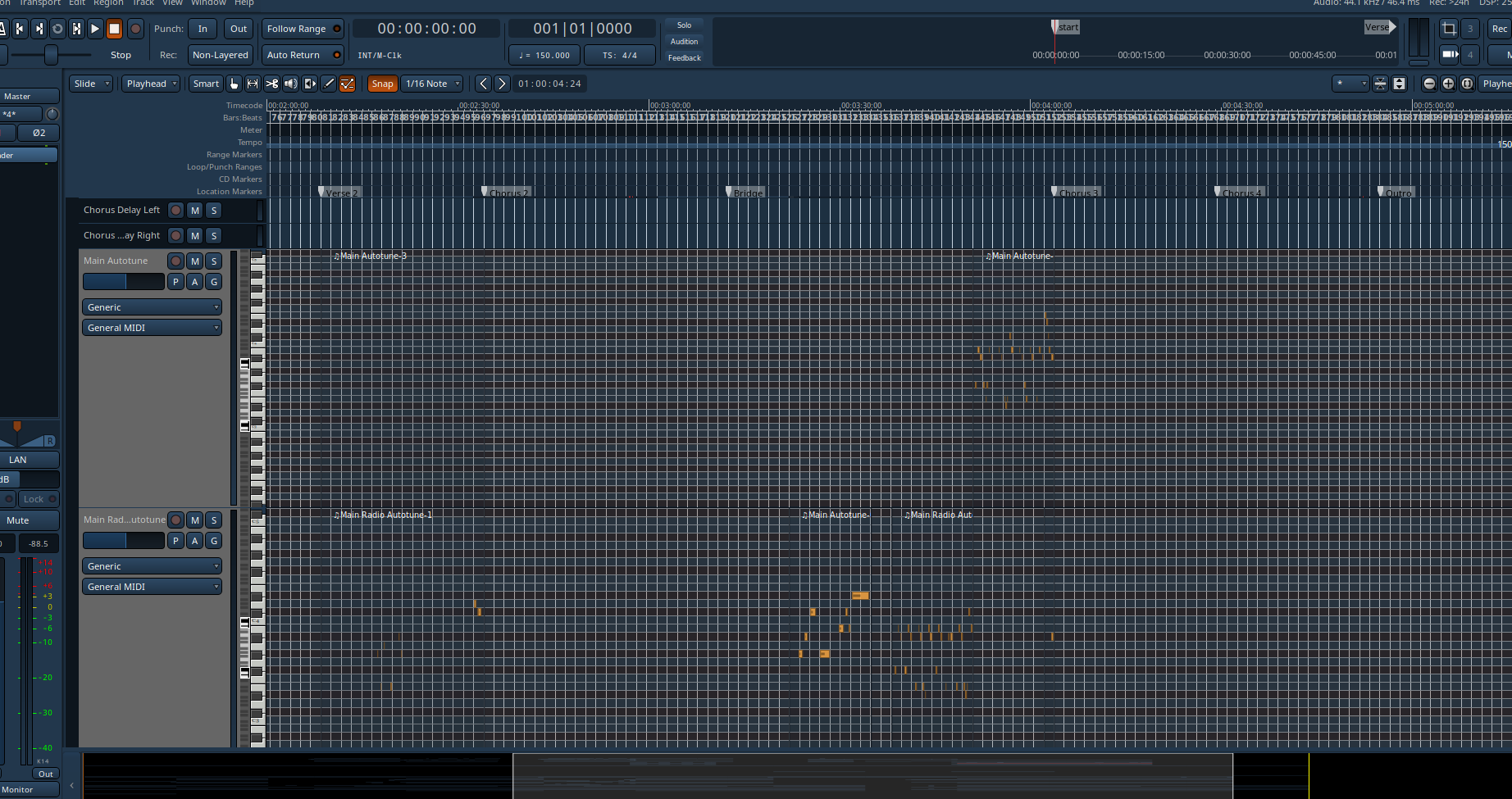Select the Range selection tool
The height and width of the screenshot is (799, 1512).
pos(253,84)
